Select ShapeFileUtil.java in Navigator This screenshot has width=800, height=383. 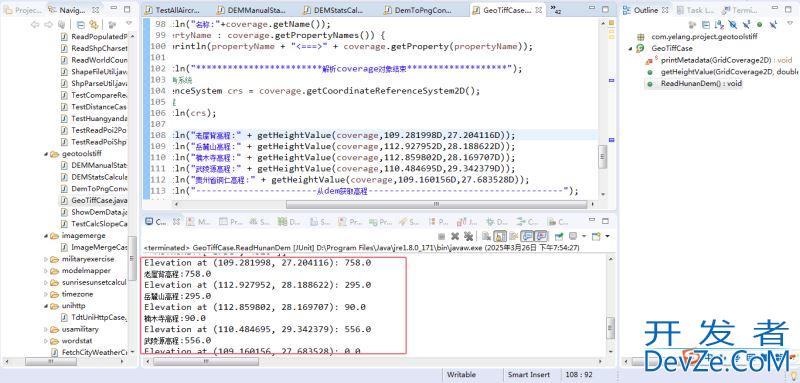tap(93, 72)
